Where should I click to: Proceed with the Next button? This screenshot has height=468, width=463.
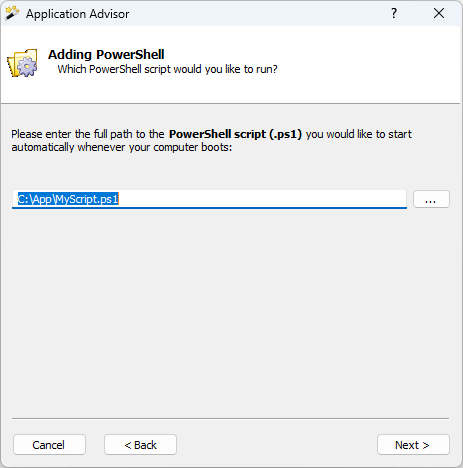pos(413,445)
